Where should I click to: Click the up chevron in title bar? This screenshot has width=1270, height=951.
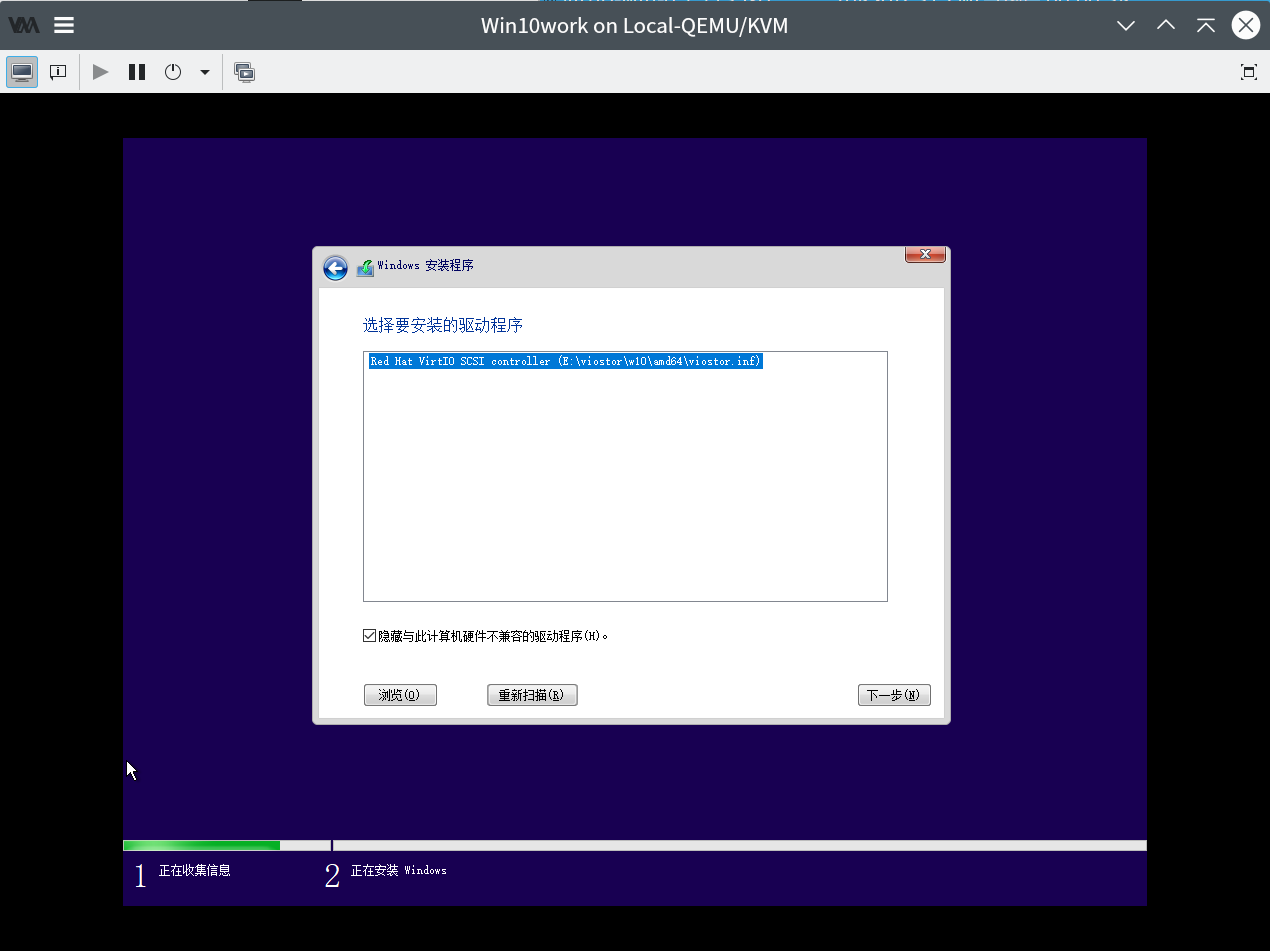[1166, 25]
